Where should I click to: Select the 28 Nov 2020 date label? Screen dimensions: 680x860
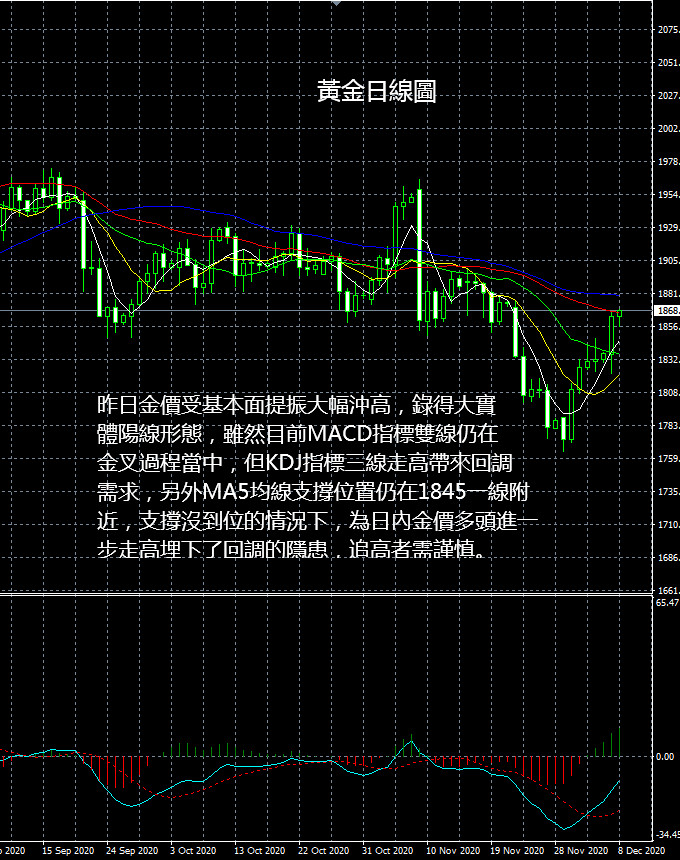tap(580, 850)
